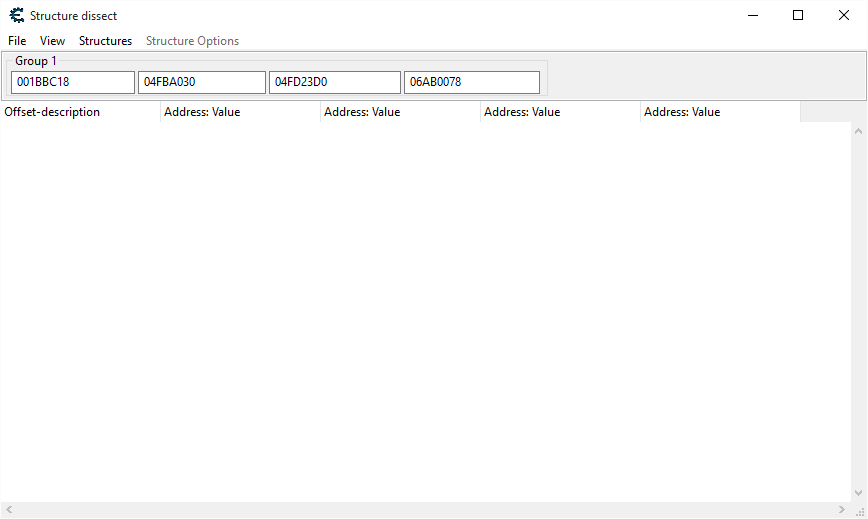Image resolution: width=868 pixels, height=519 pixels.
Task: Click the first Address: Value column header
Action: tap(240, 112)
